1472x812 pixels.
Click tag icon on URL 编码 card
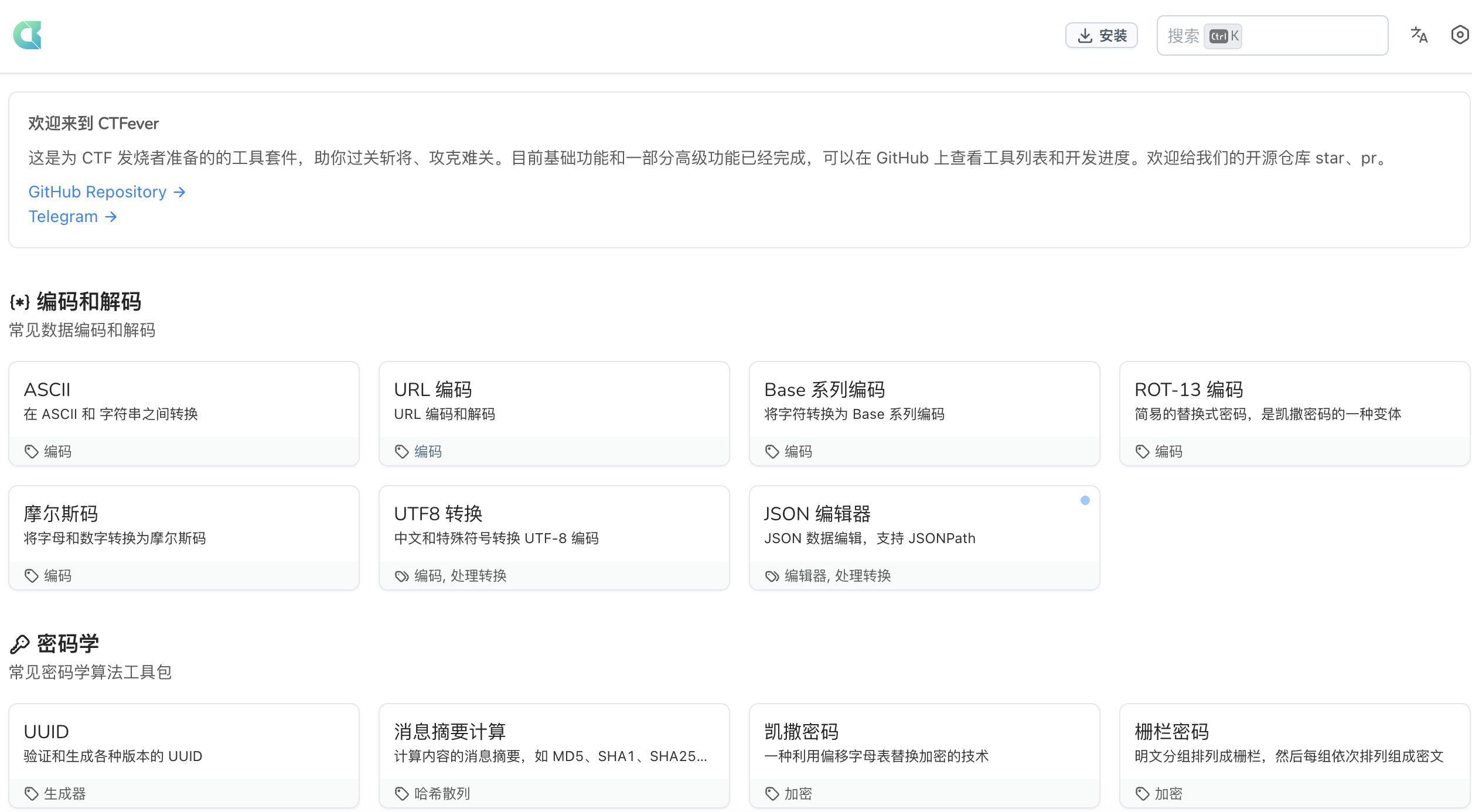[402, 452]
